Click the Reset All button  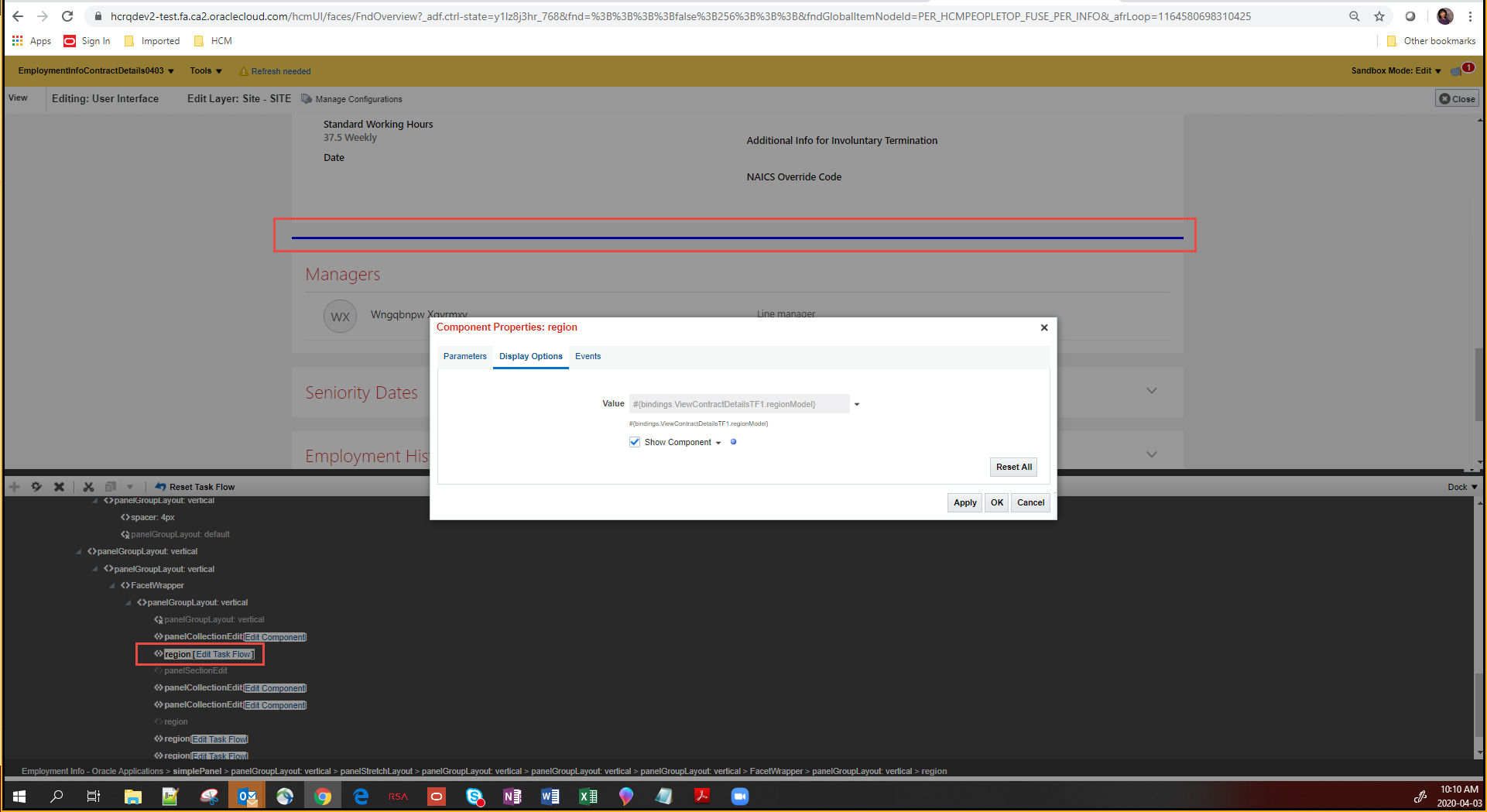point(1013,467)
